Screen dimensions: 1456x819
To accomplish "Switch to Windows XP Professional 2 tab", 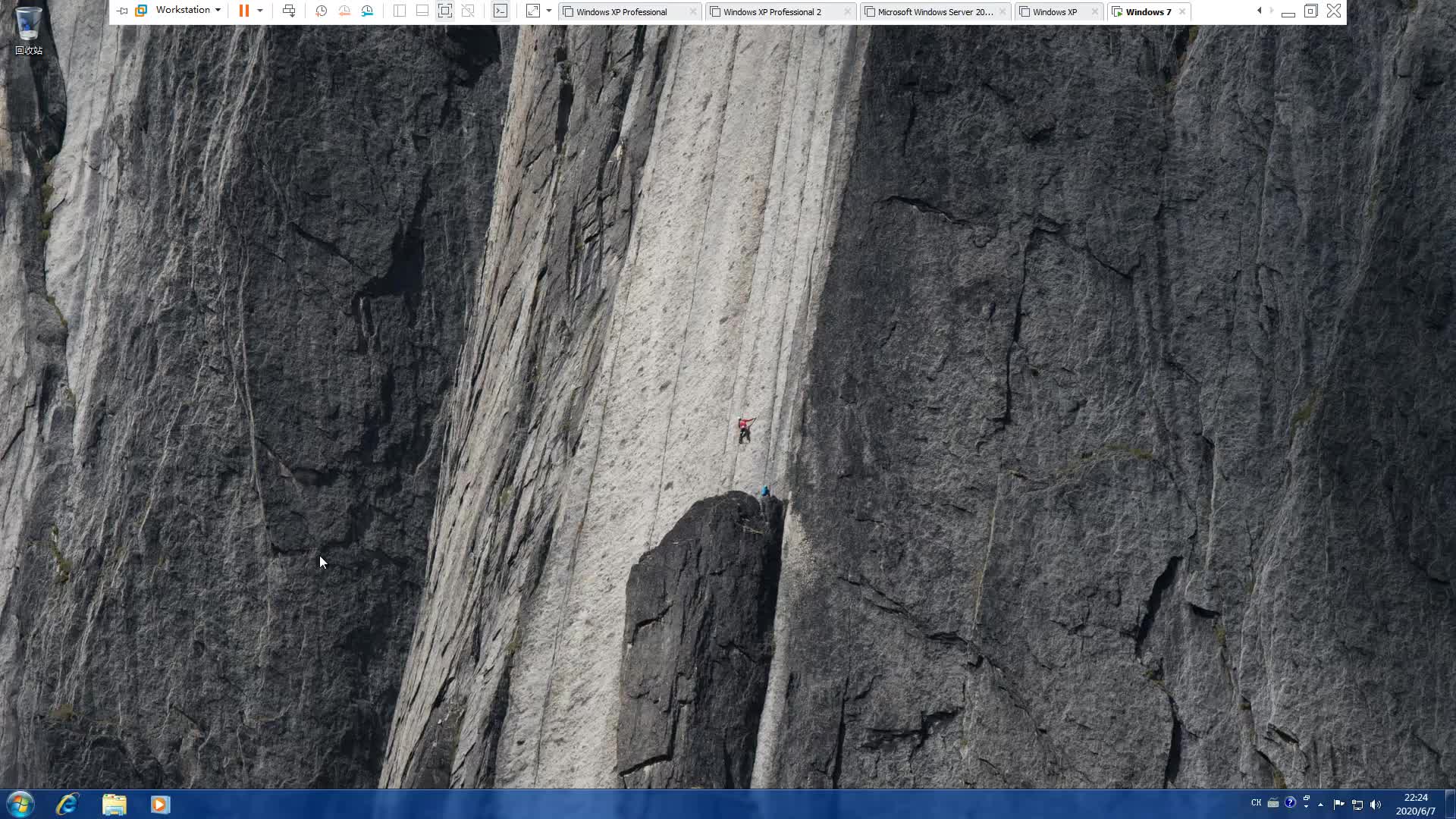I will tap(772, 12).
